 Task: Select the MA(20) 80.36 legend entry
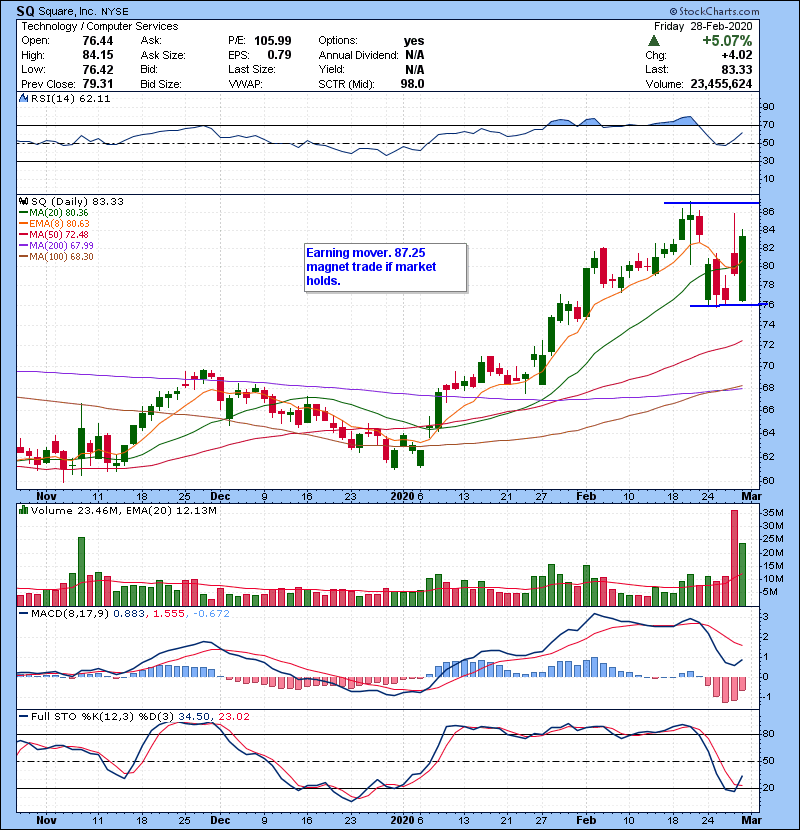click(54, 213)
